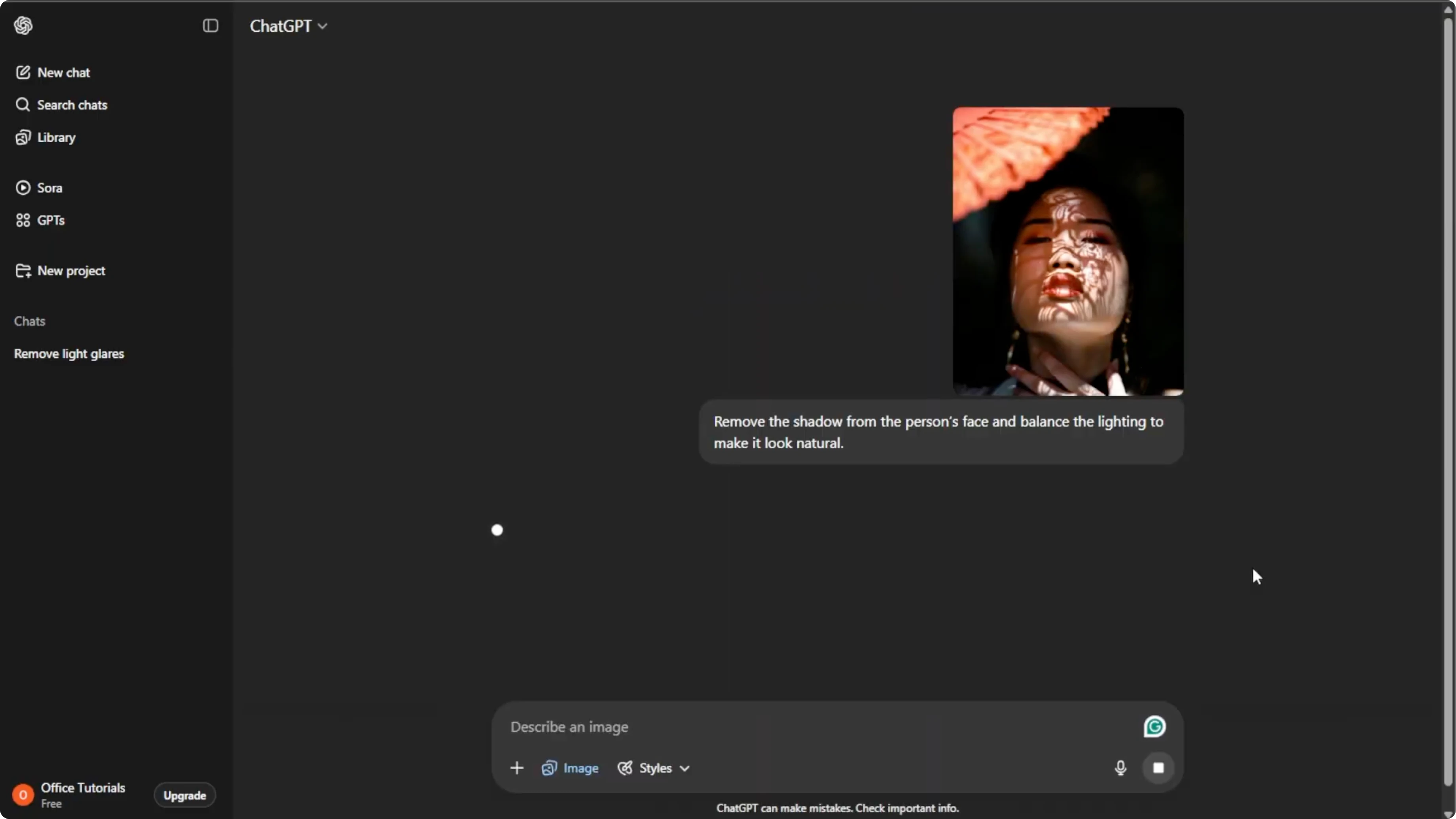Toggle the Image tool chip
The height and width of the screenshot is (819, 1456).
point(570,768)
